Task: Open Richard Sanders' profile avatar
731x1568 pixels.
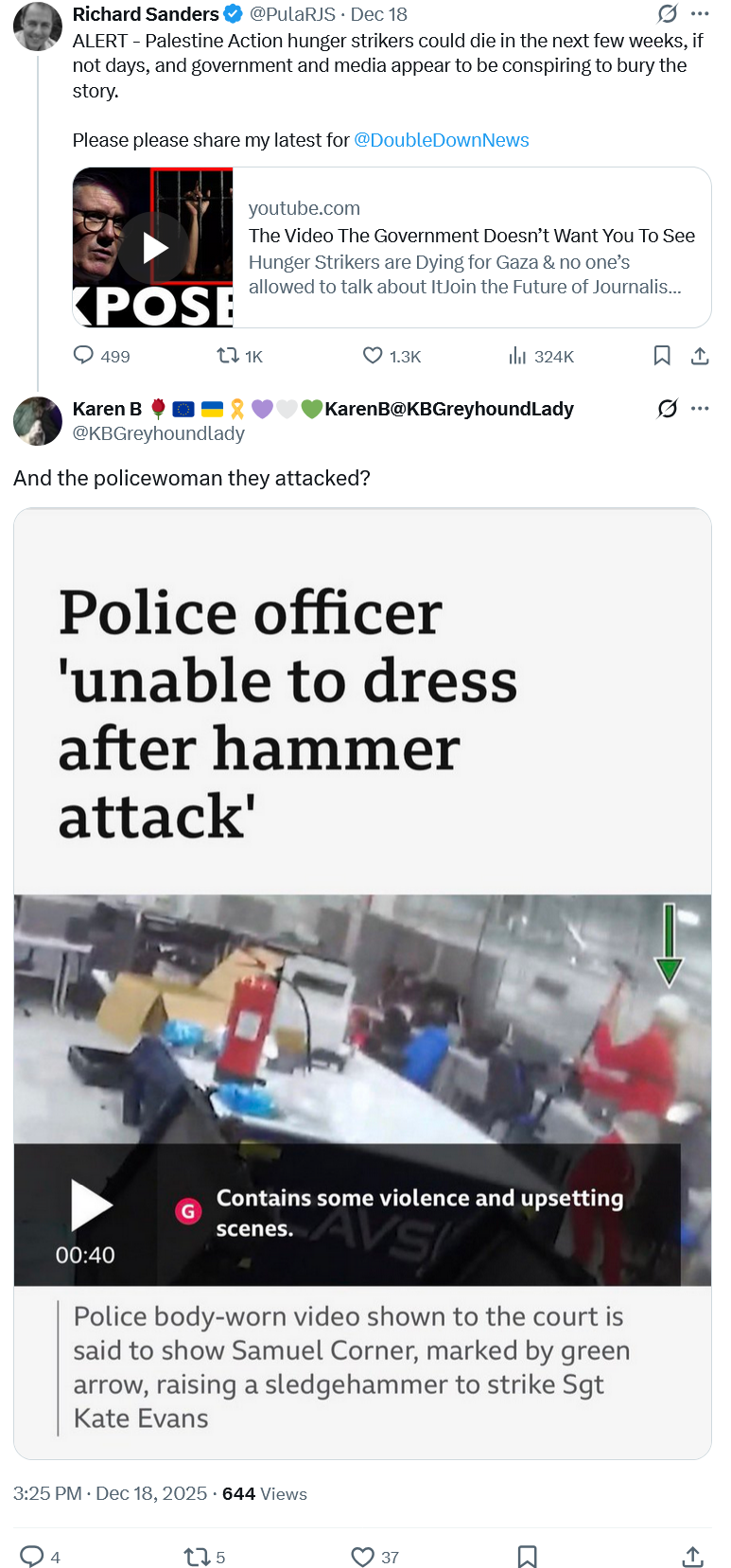Action: [x=38, y=26]
